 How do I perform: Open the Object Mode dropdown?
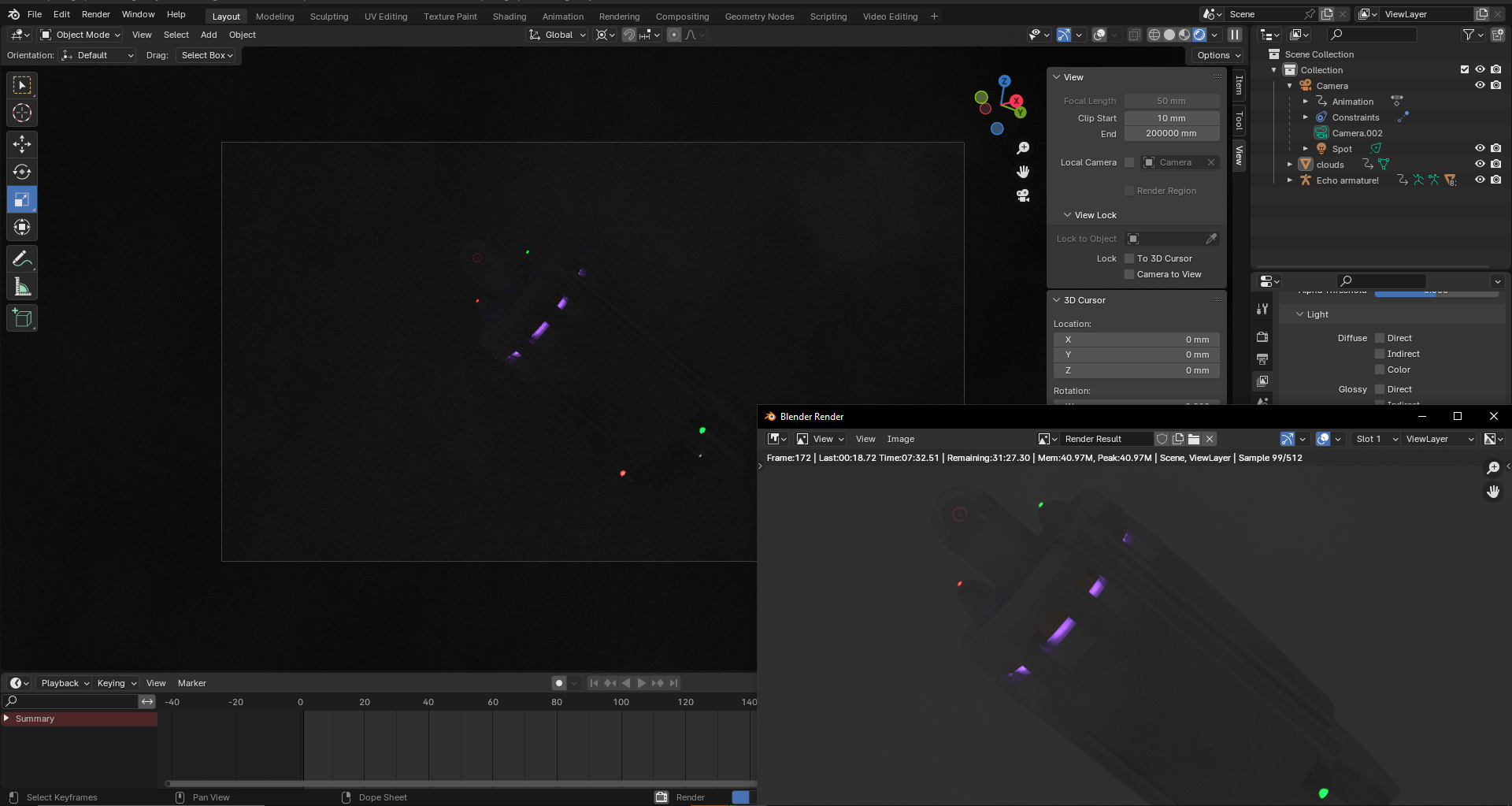coord(79,35)
